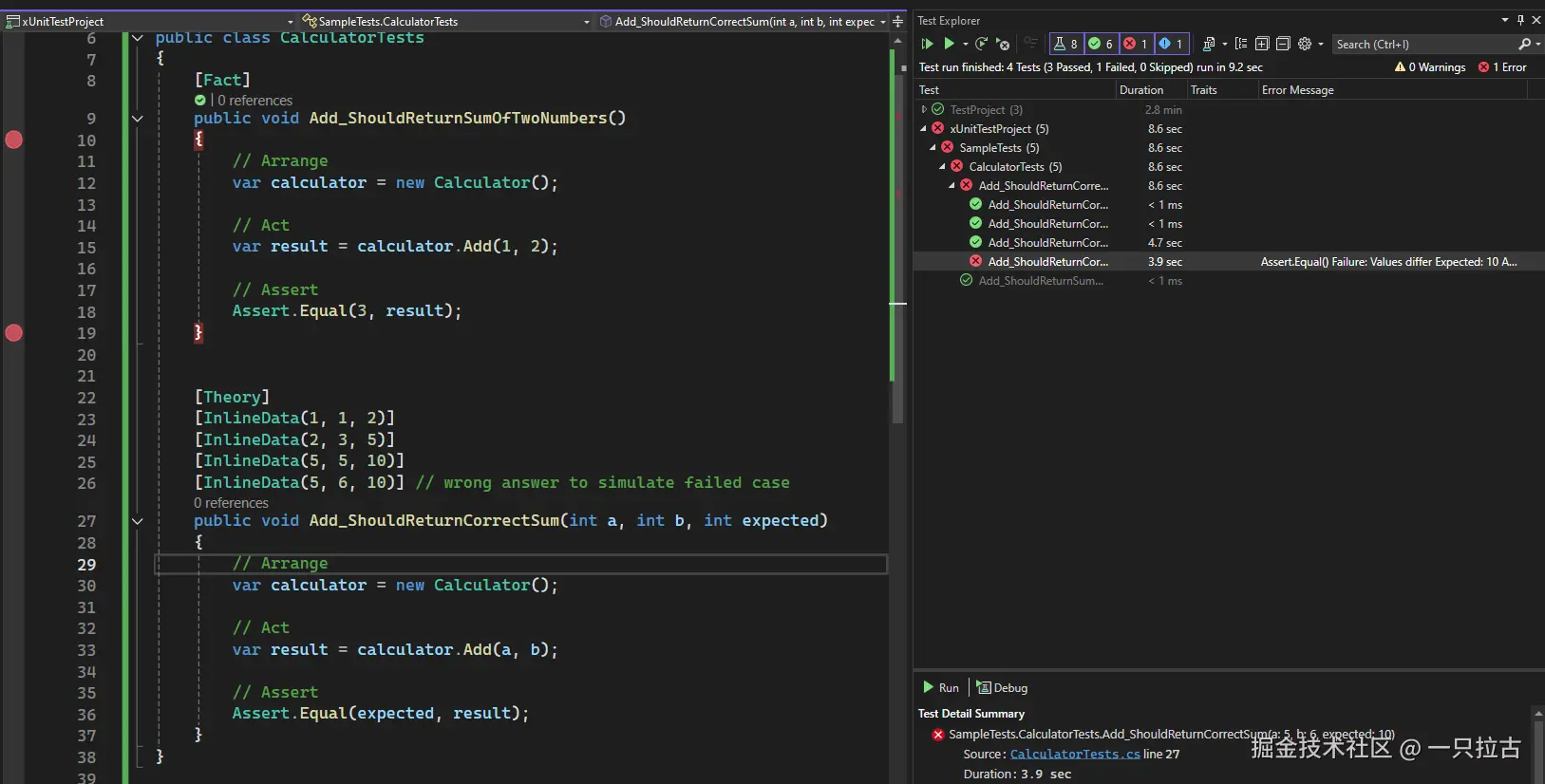
Task: Toggle the not-run tests filter showing 1
Action: 1172,44
